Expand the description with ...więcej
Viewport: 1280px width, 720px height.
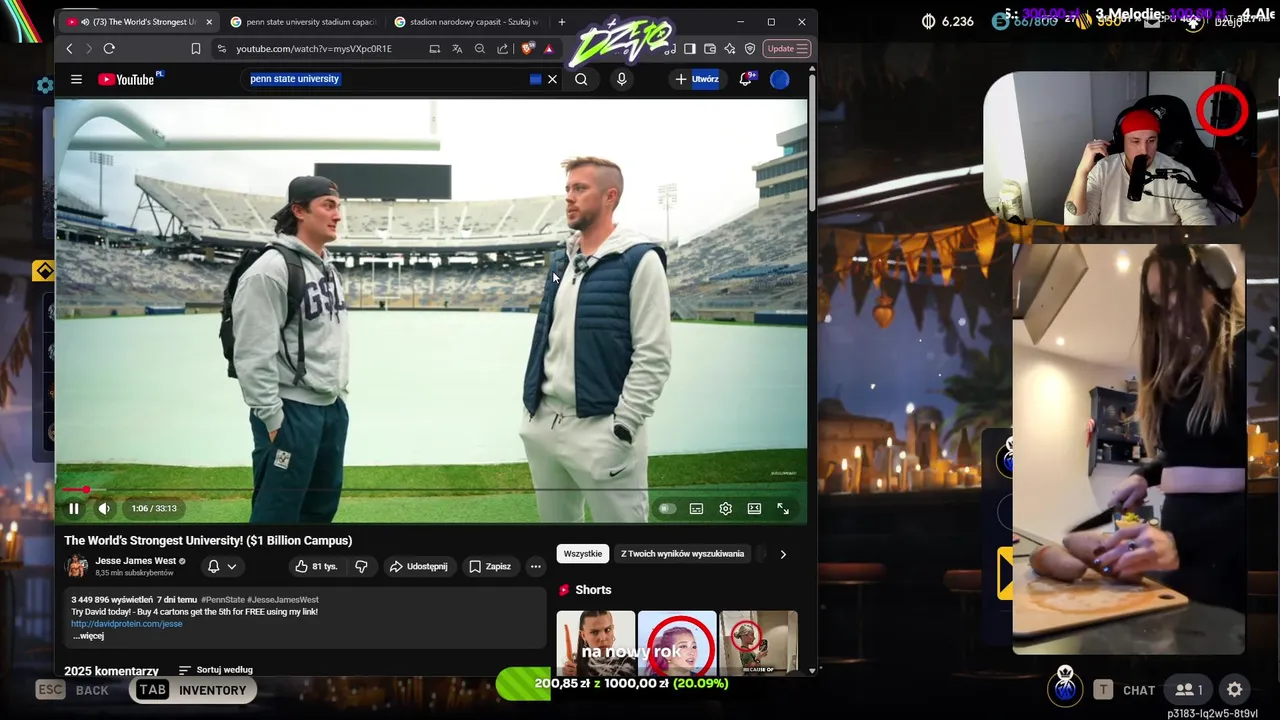coord(87,636)
